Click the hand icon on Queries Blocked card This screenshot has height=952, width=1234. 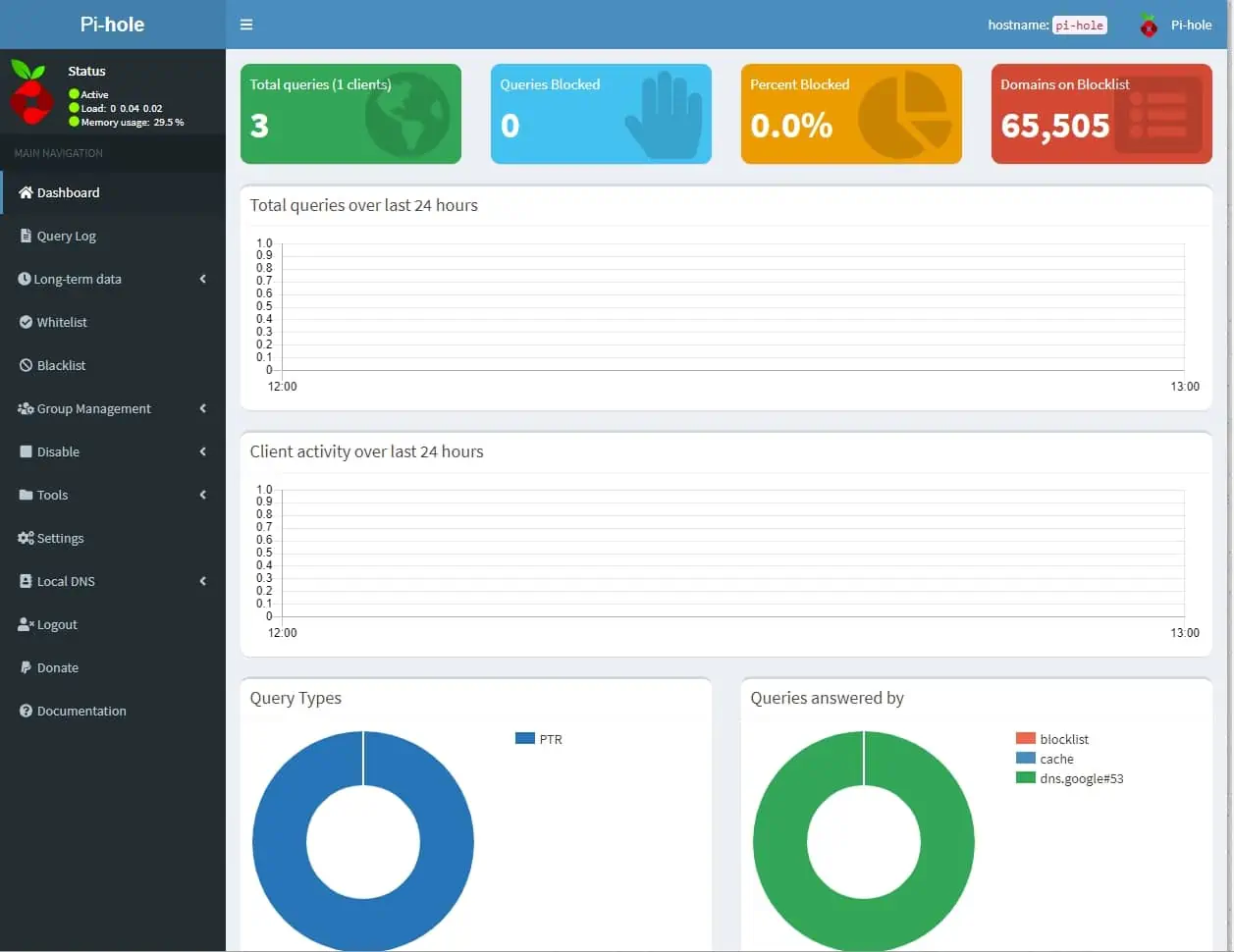pyautogui.click(x=664, y=114)
